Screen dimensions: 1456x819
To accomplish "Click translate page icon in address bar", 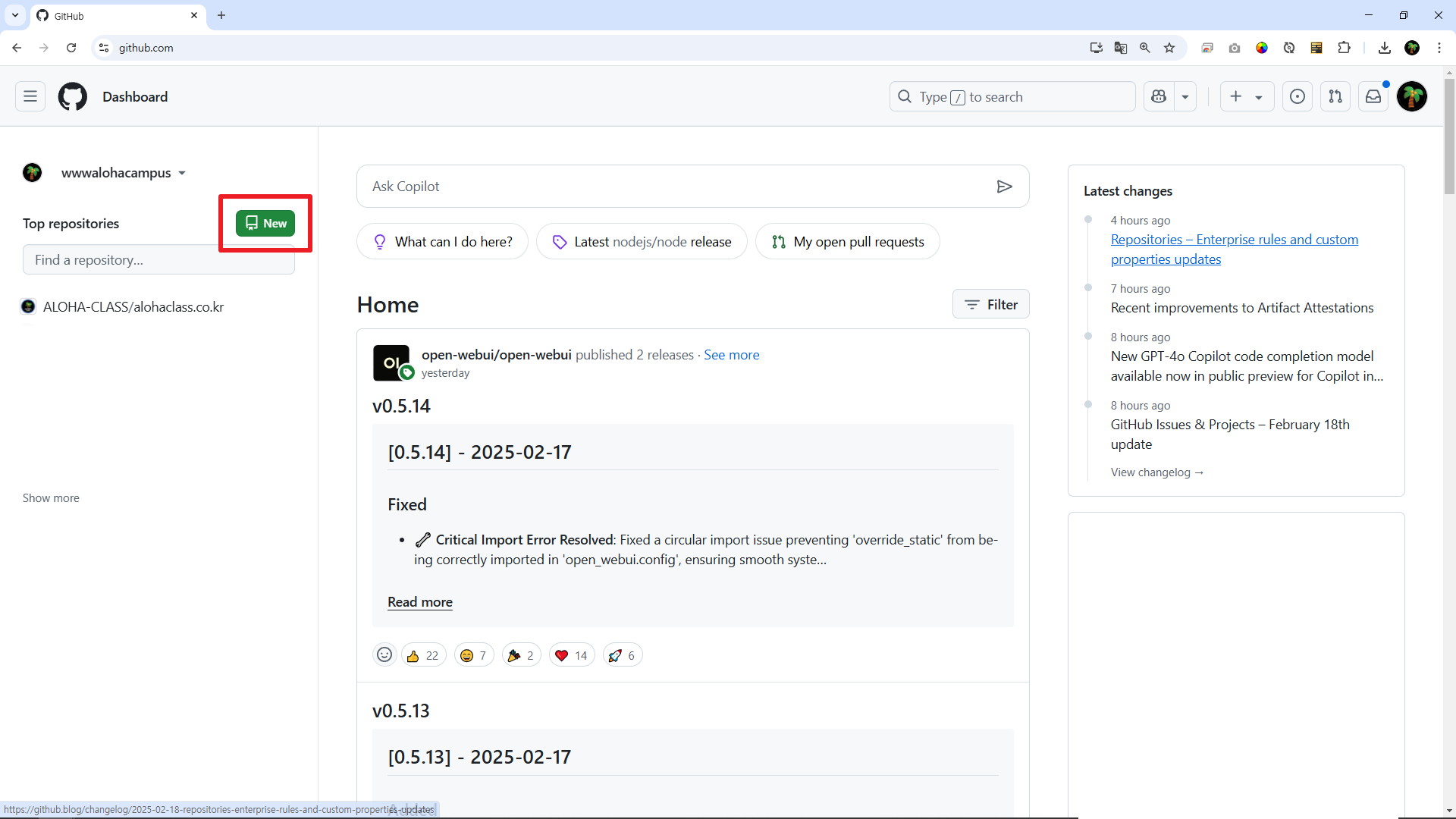I will tap(1120, 48).
